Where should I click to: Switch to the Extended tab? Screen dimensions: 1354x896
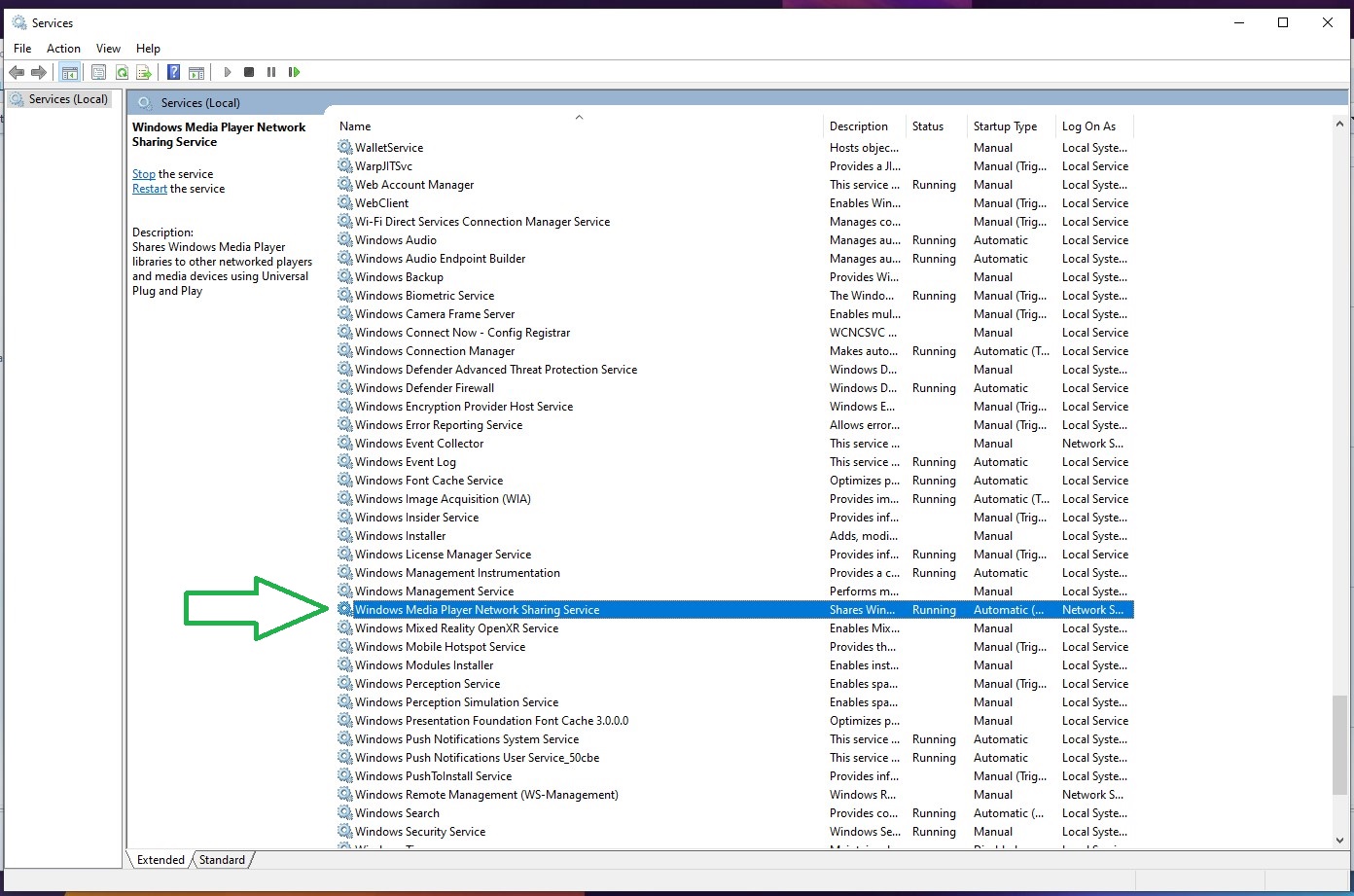pyautogui.click(x=160, y=859)
